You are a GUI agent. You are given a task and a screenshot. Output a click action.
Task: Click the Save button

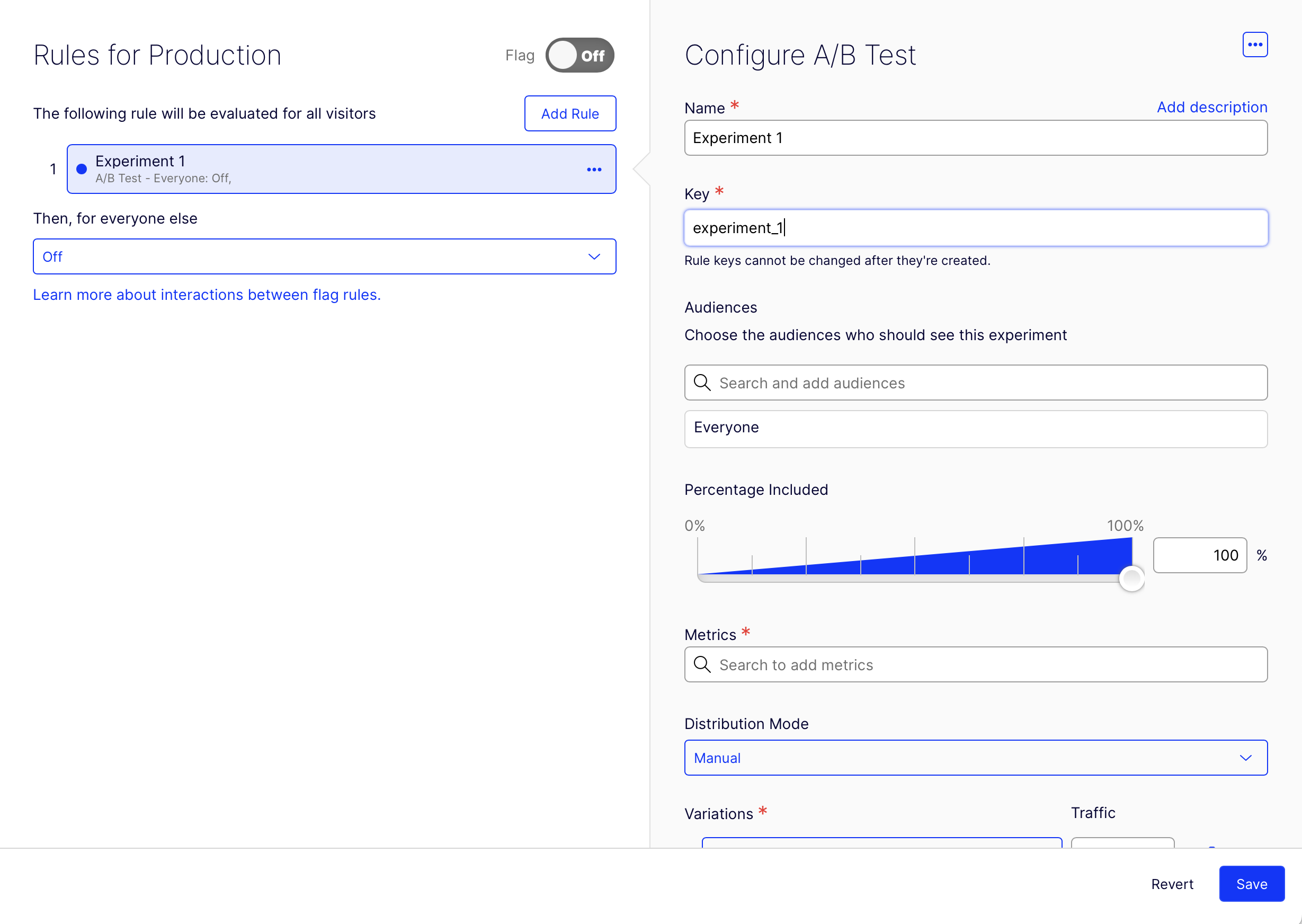[1251, 884]
